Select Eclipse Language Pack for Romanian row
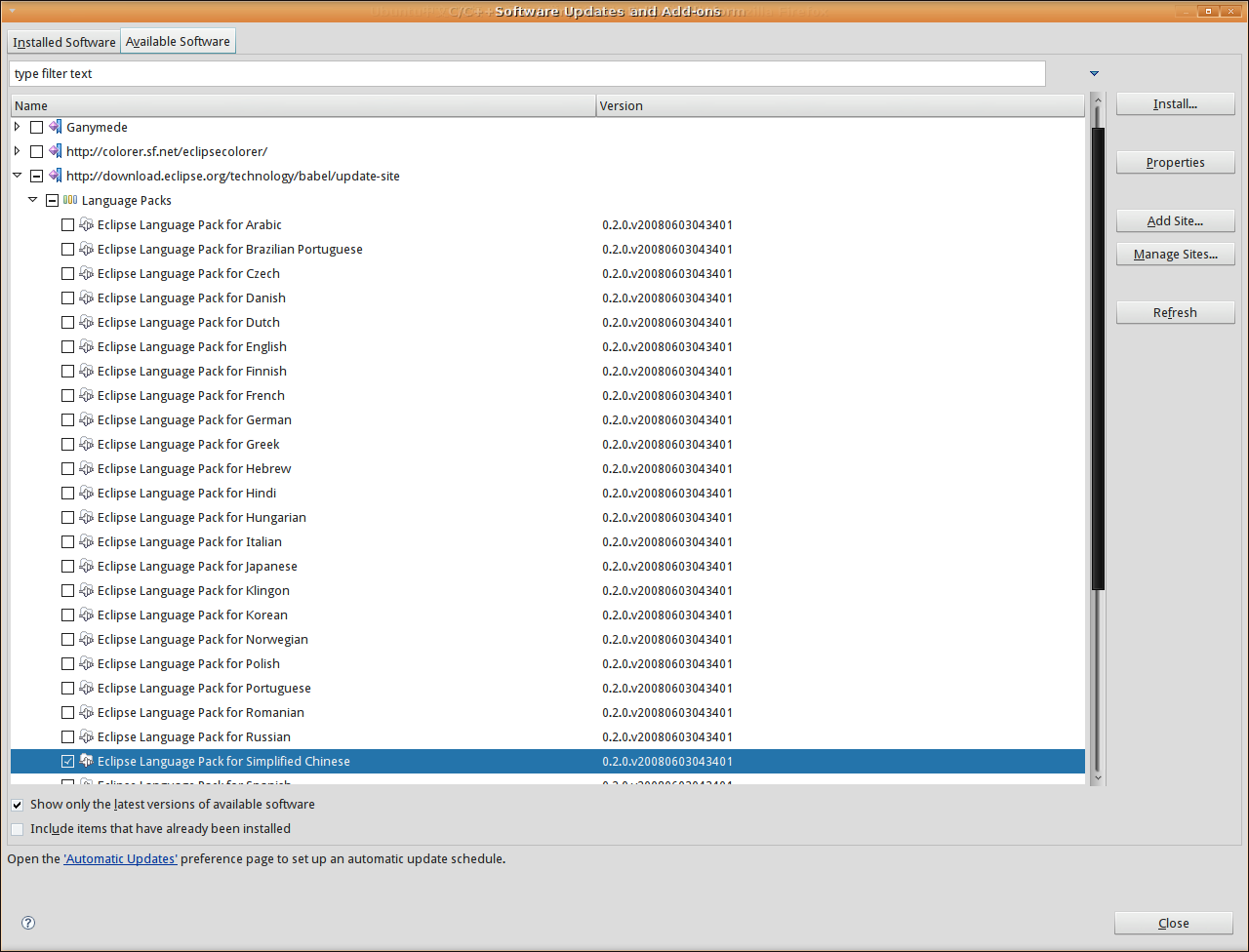Image resolution: width=1249 pixels, height=952 pixels. 547,712
